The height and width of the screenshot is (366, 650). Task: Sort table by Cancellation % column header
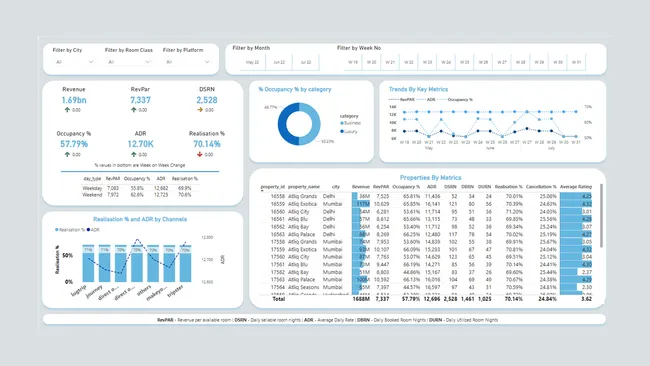[x=541, y=187]
